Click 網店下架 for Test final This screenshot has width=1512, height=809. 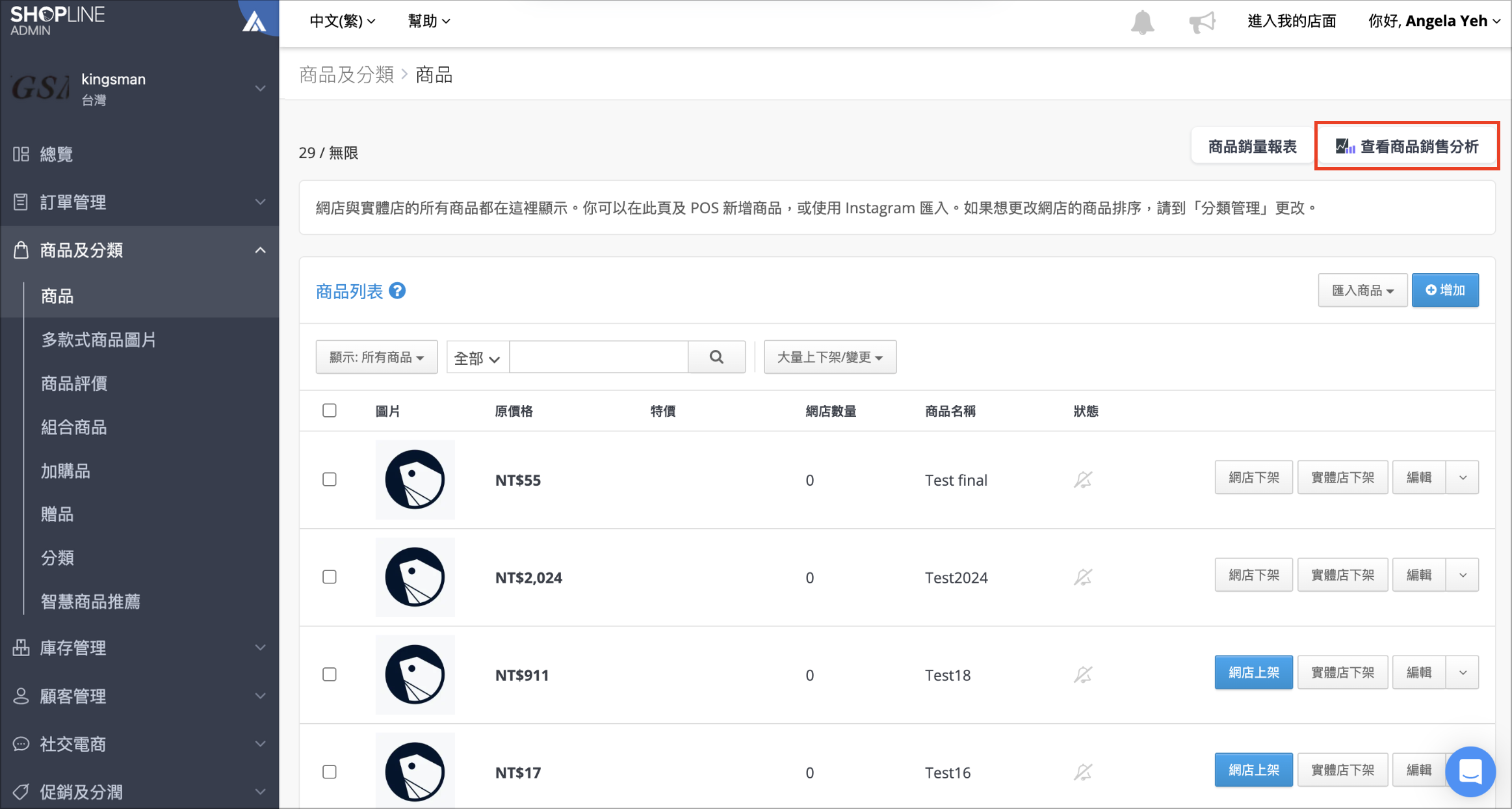coord(1253,478)
